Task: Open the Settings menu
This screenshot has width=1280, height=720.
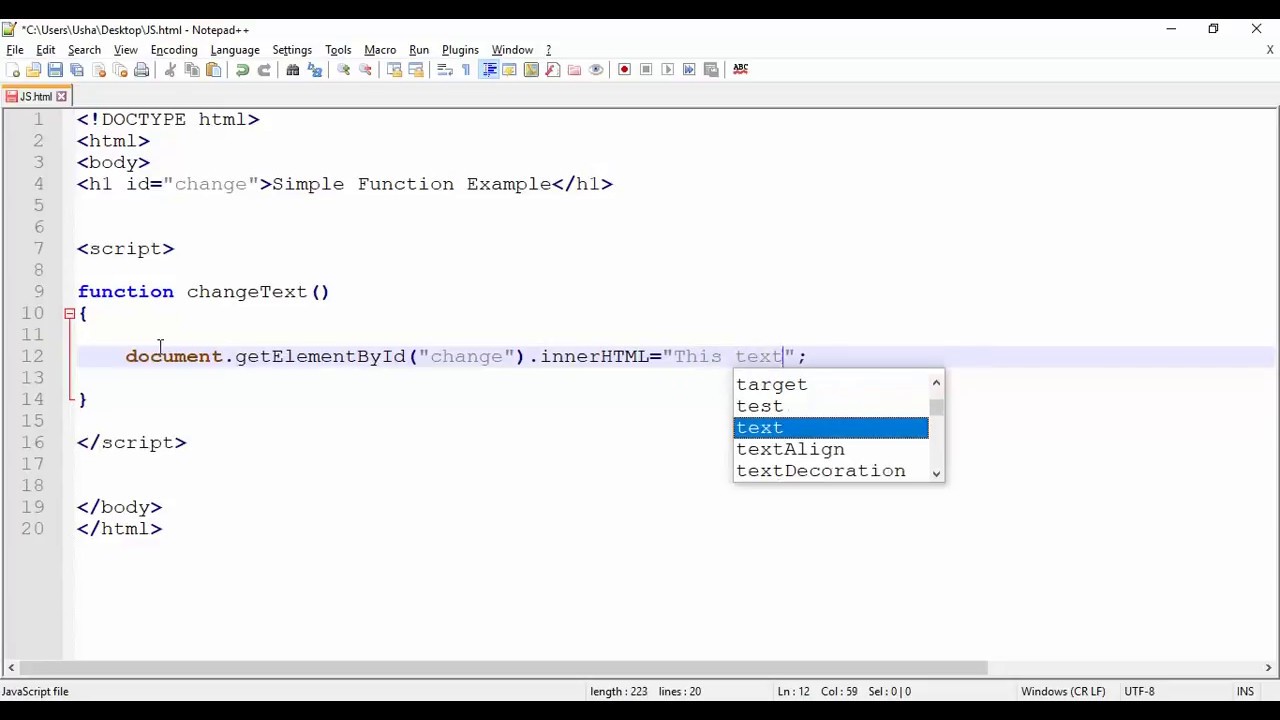Action: click(x=292, y=49)
